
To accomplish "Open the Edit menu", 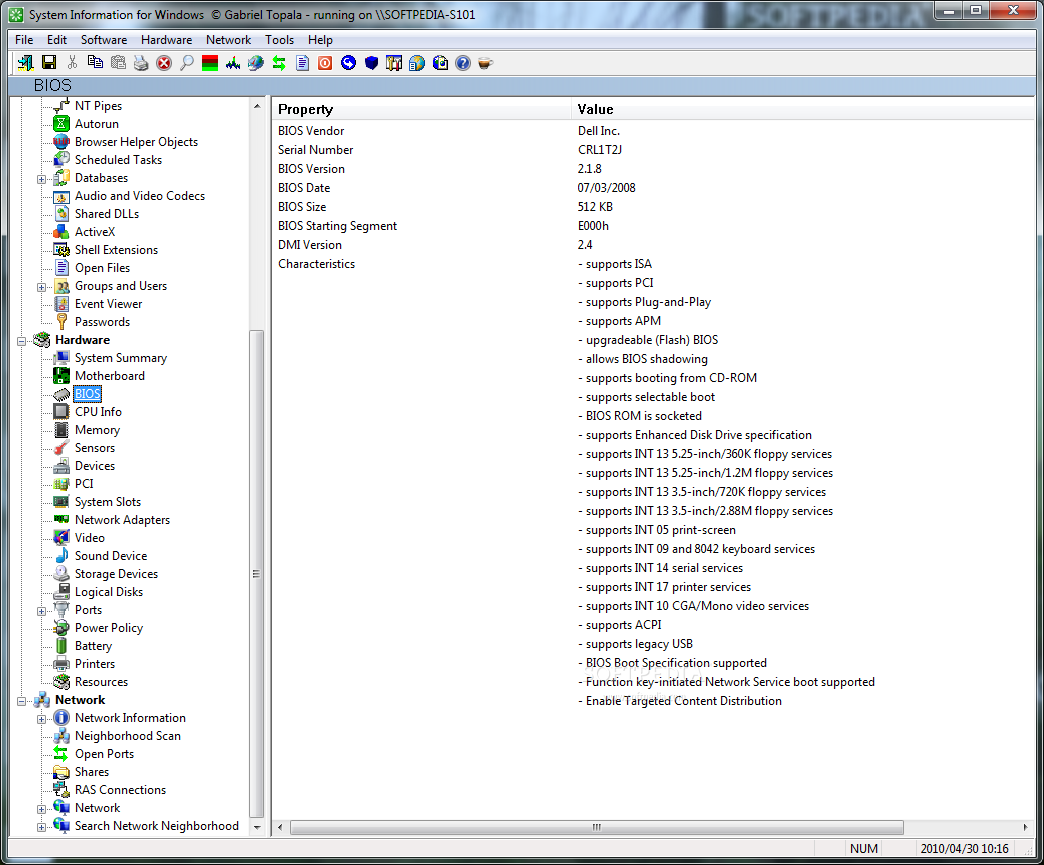I will pos(57,40).
